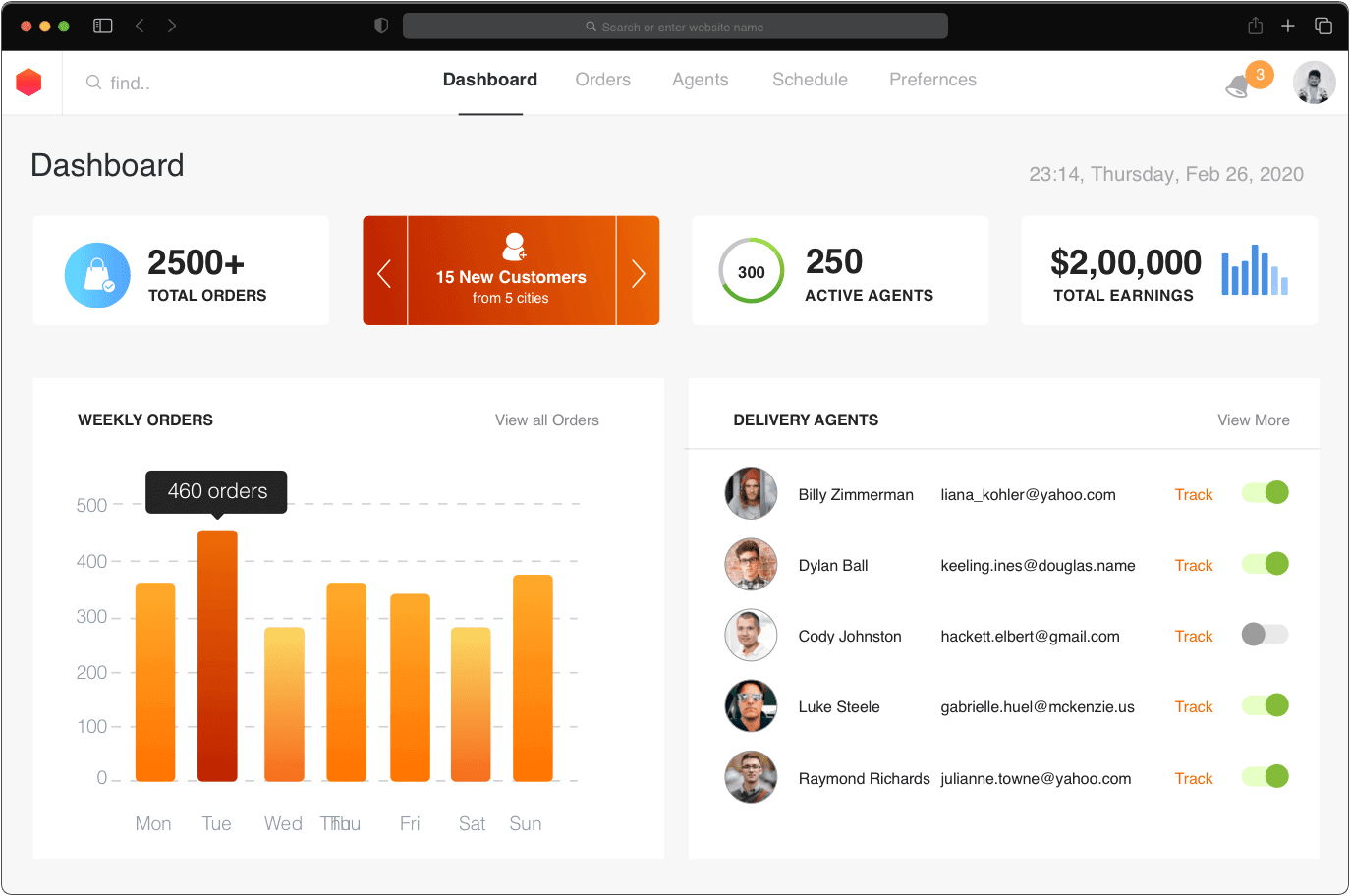Click the total earnings bar chart icon
The height and width of the screenshot is (896, 1350).
(1254, 270)
